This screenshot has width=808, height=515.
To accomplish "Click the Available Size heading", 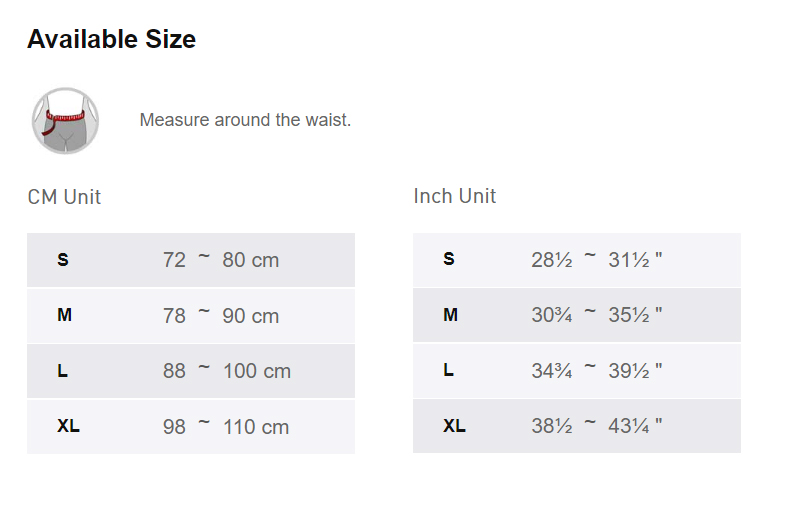I will point(111,39).
